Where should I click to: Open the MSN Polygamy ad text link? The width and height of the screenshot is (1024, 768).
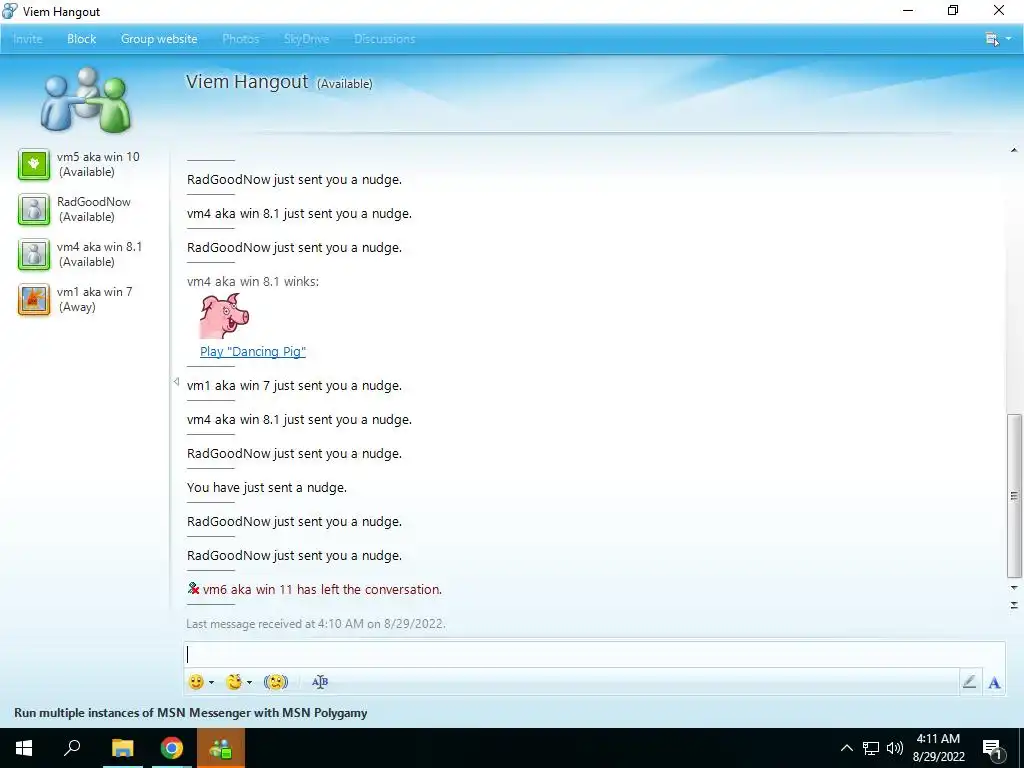(x=191, y=712)
